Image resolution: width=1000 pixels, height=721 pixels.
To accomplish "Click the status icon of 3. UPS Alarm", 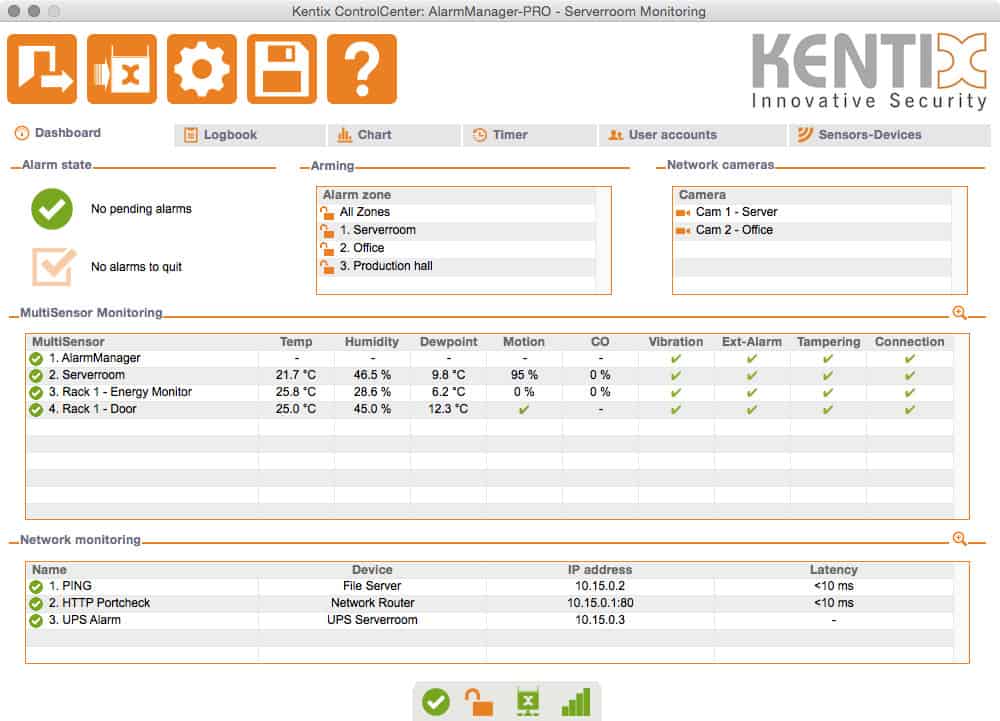I will [36, 620].
